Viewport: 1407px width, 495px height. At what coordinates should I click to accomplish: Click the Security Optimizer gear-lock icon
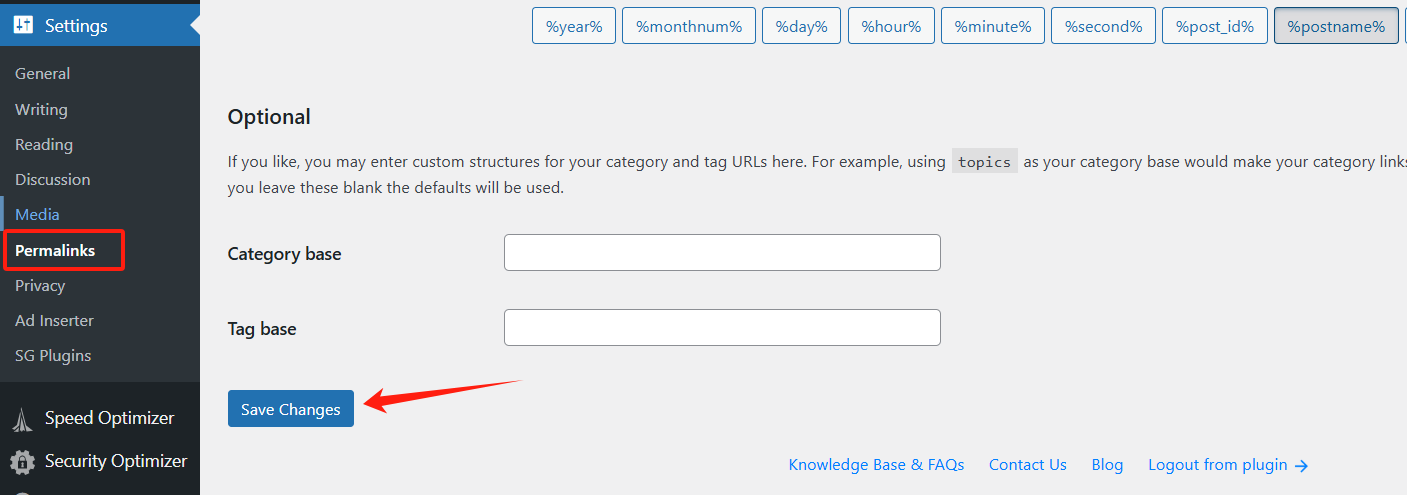coord(23,462)
